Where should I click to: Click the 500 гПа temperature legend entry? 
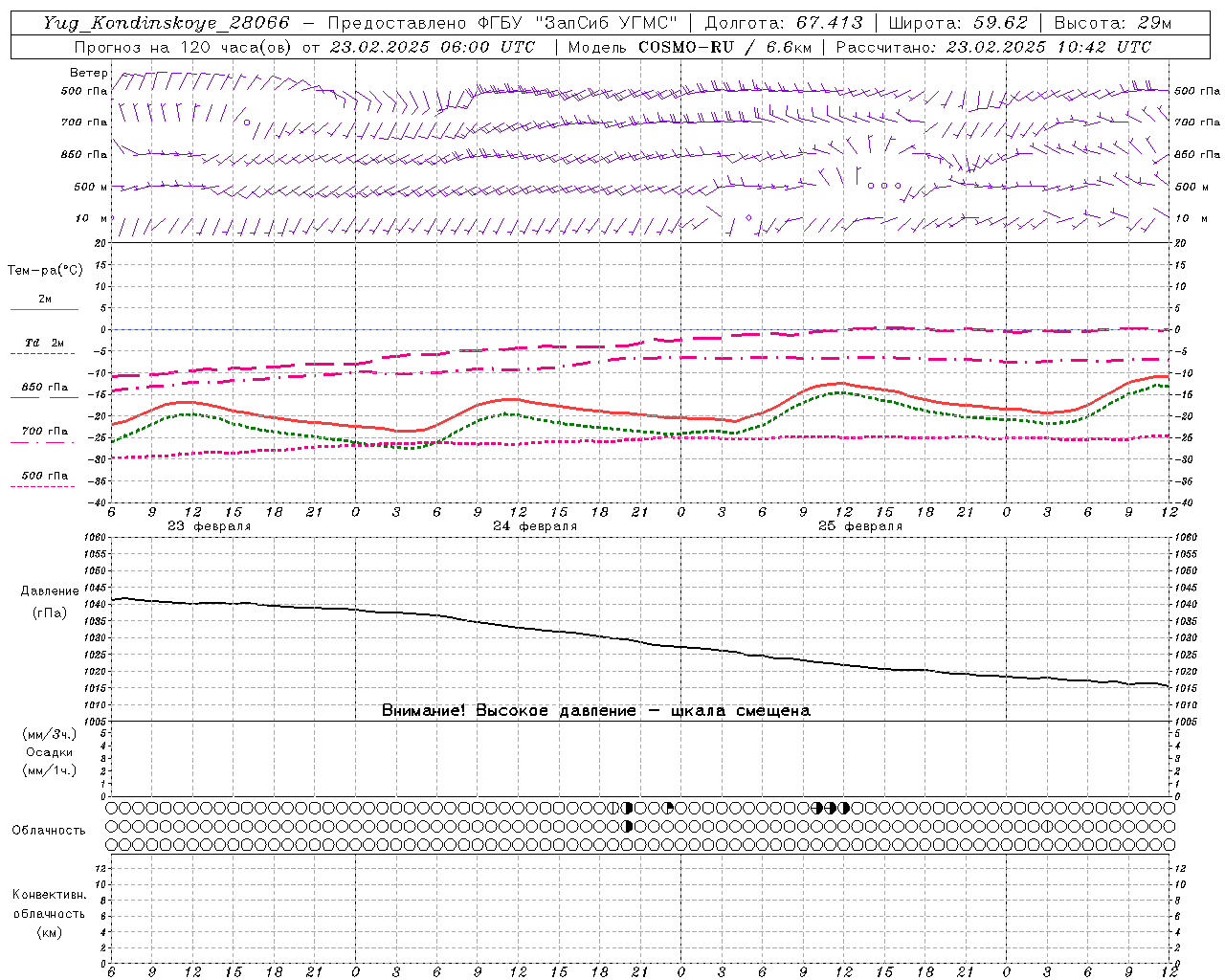click(45, 476)
